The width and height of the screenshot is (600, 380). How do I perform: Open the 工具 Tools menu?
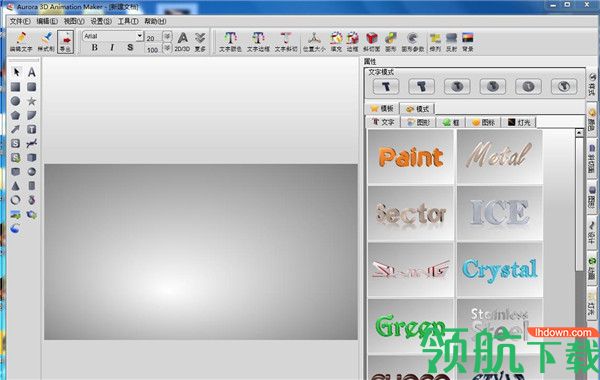pos(128,21)
